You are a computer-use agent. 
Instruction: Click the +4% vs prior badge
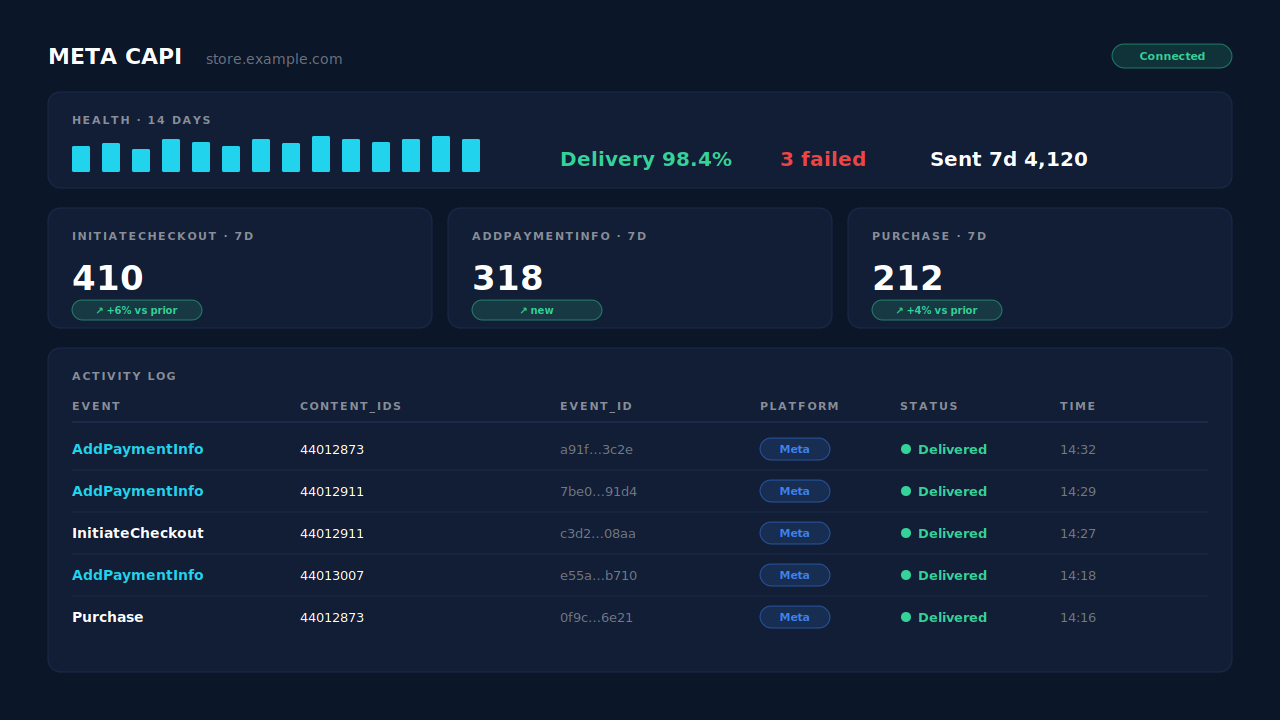937,310
